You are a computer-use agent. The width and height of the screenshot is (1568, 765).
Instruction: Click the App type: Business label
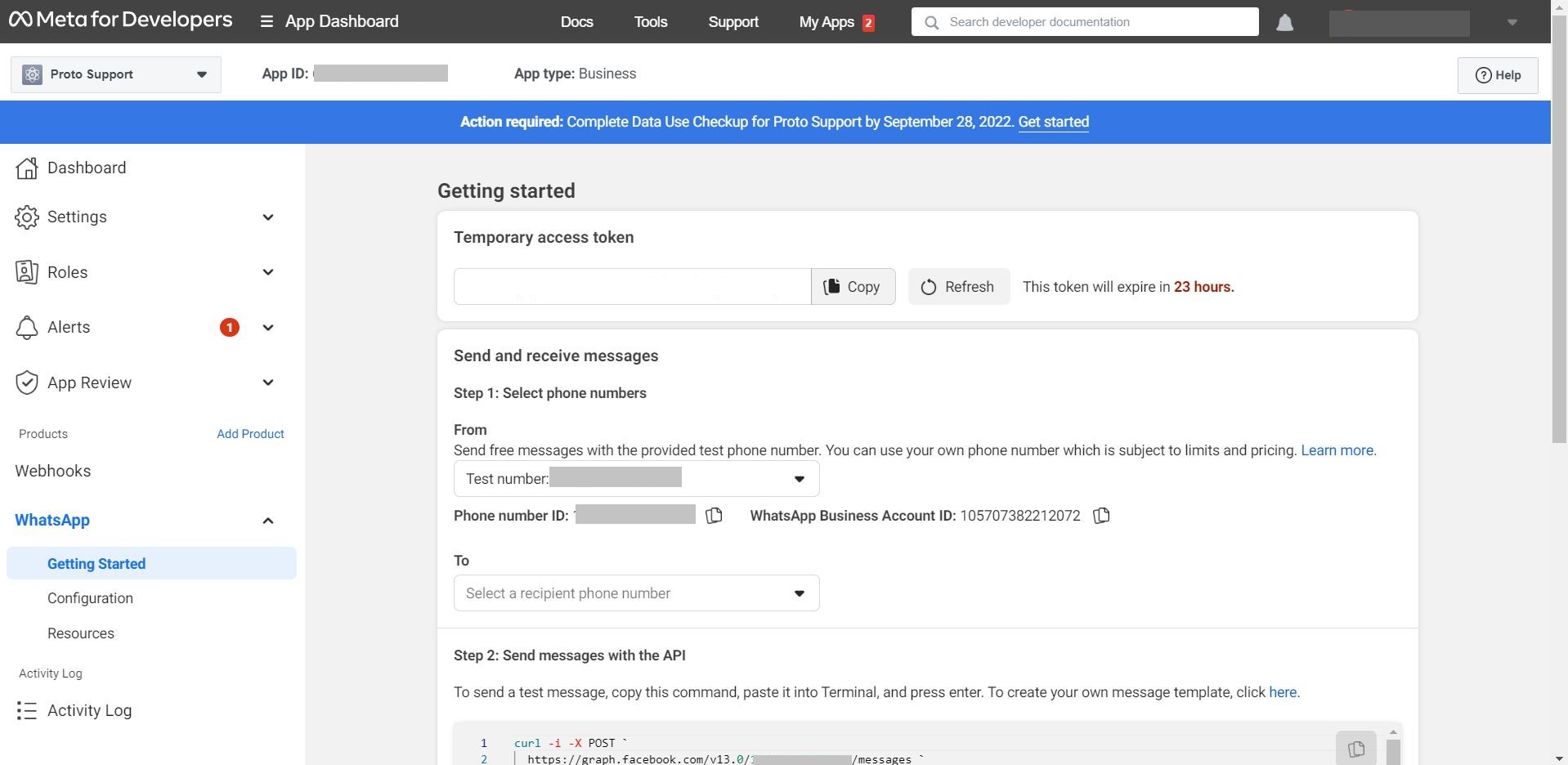(x=576, y=74)
